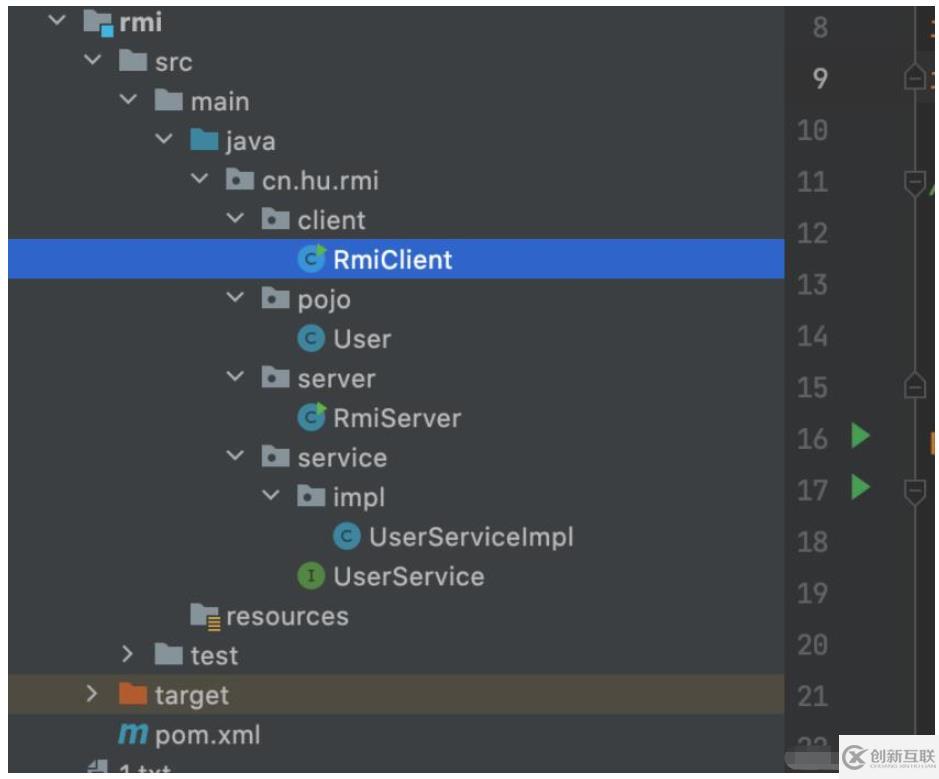Collapse the cn.hu.rmi package
The width and height of the screenshot is (939, 779).
pyautogui.click(x=200, y=180)
